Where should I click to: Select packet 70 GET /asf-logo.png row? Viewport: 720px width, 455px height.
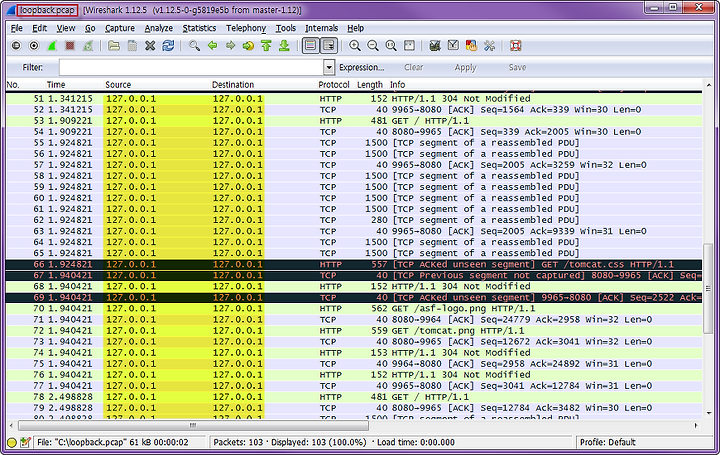(x=354, y=309)
